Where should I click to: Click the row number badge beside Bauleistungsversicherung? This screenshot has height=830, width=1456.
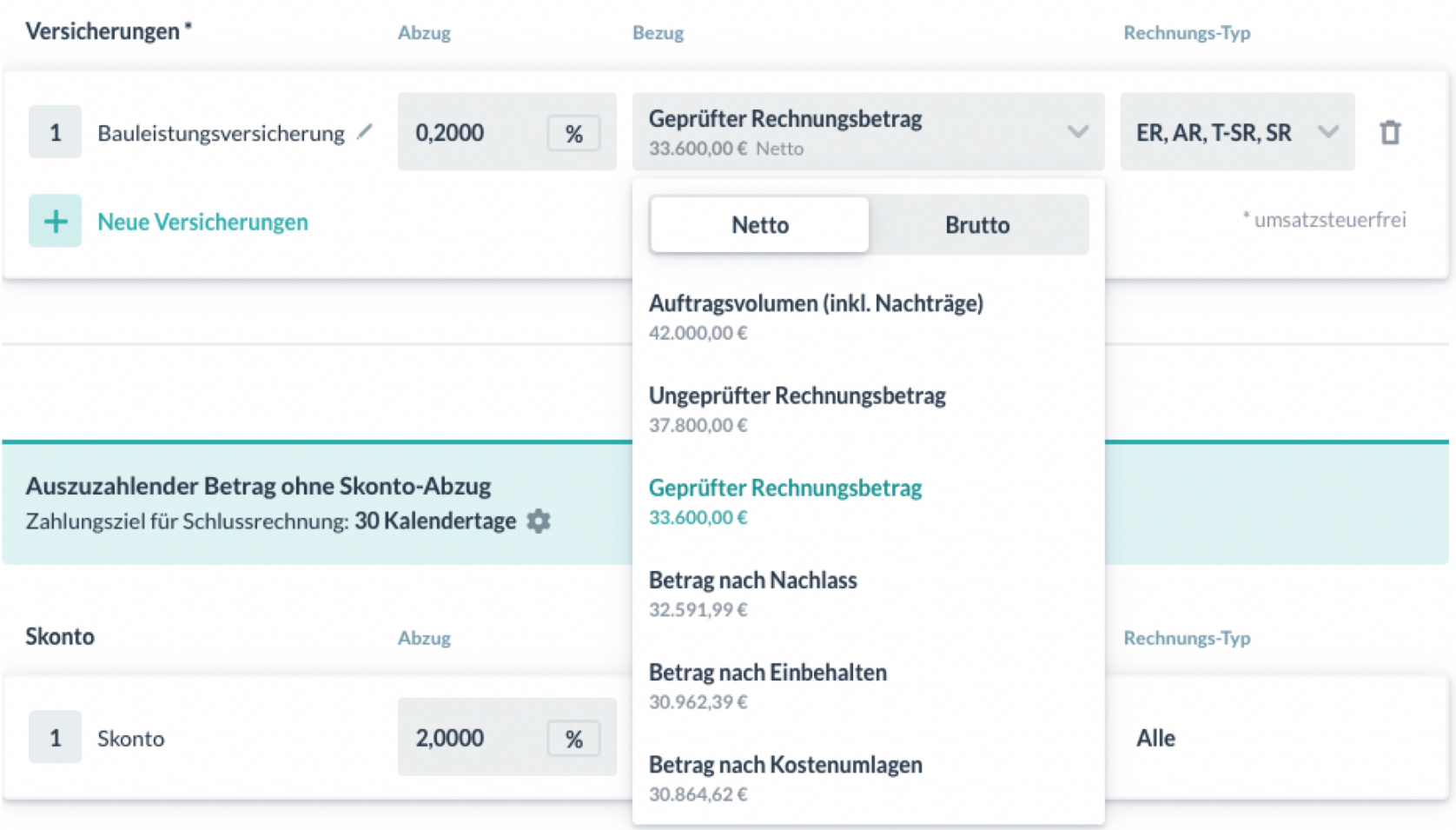[55, 132]
